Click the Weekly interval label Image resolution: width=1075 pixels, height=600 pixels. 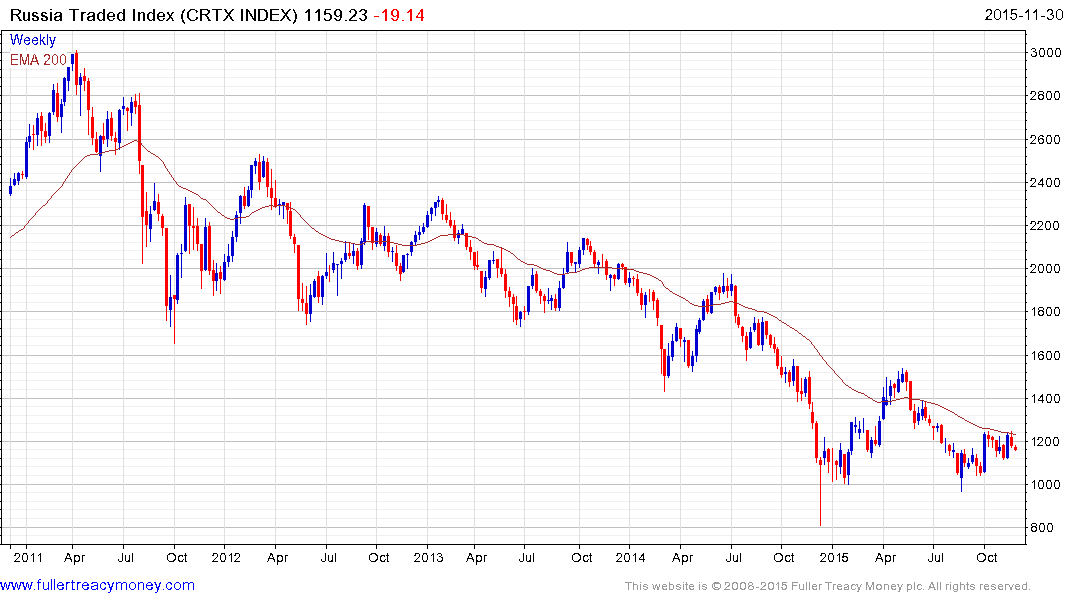(x=32, y=40)
